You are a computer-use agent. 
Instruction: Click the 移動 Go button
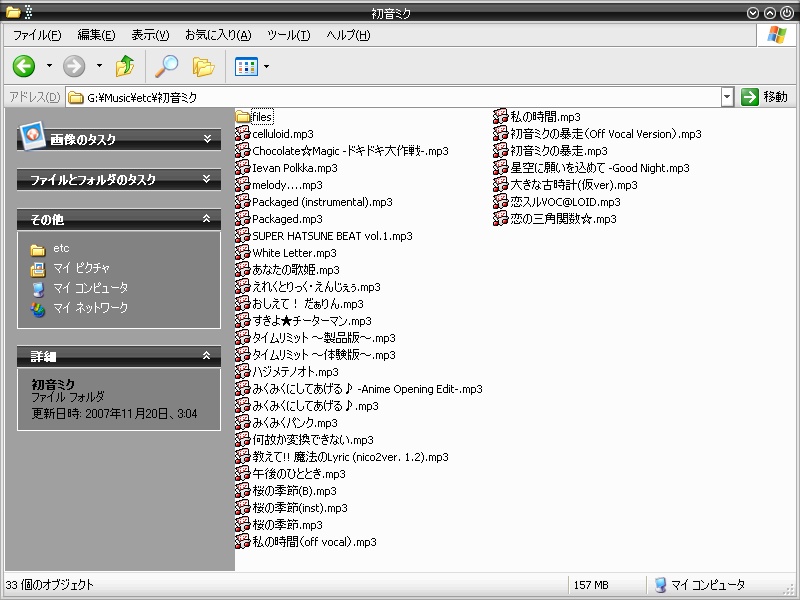764,97
